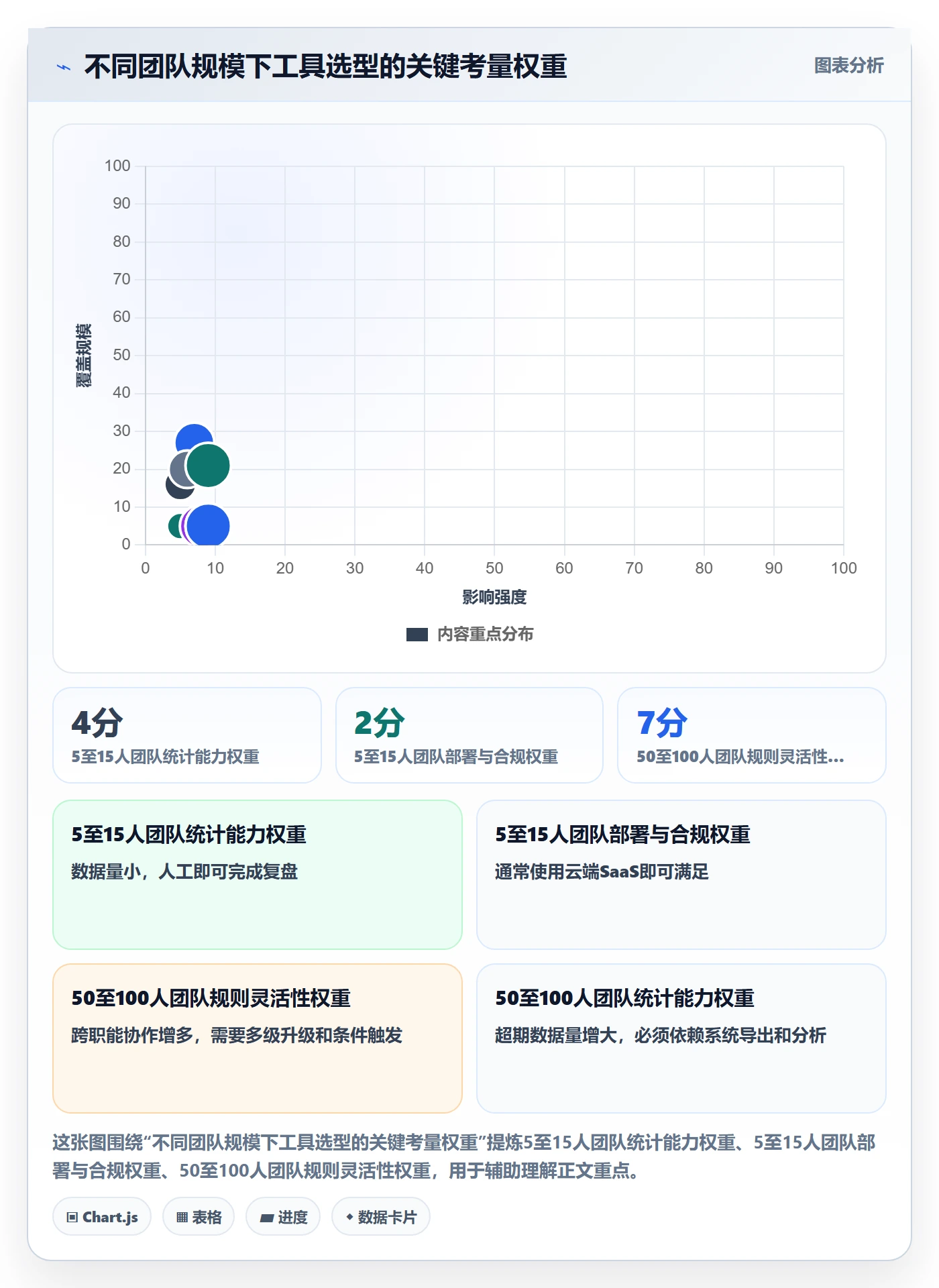
Task: Click the small green bubble near the x-axis
Action: pos(174,526)
